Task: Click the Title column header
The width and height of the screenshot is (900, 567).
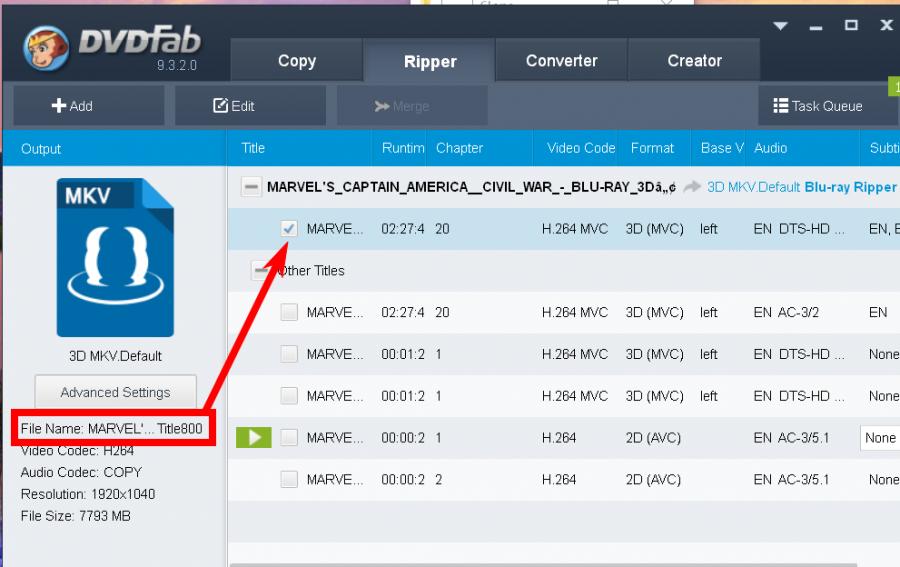Action: click(298, 148)
